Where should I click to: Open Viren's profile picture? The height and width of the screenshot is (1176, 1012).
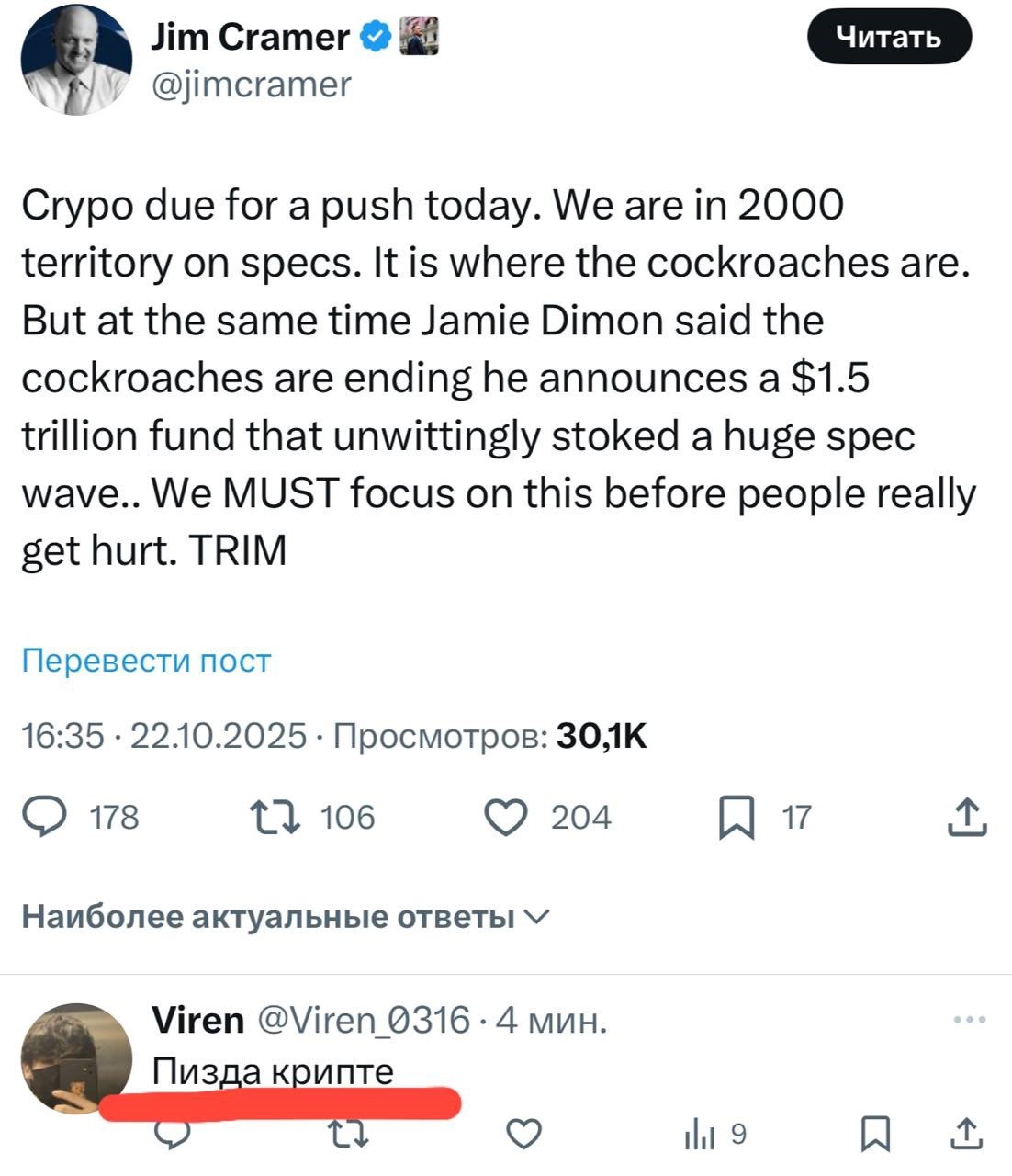pos(76,1057)
